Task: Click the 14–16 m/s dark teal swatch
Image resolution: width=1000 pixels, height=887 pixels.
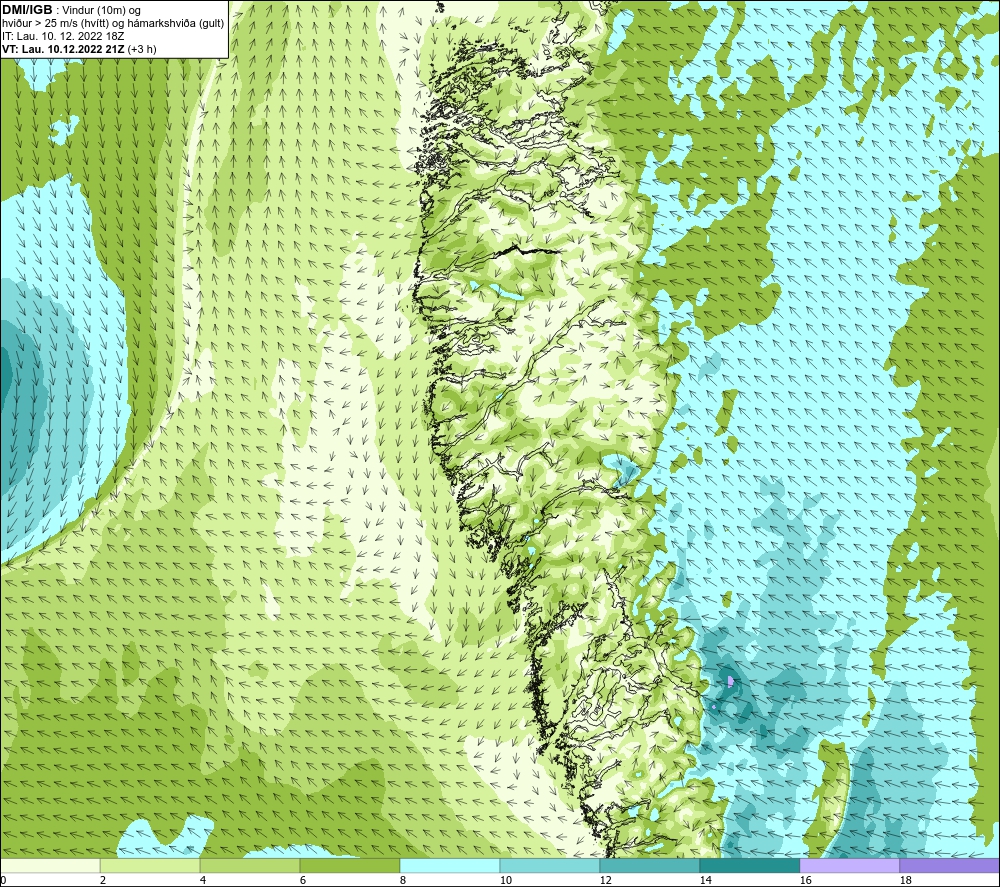Action: tap(749, 865)
